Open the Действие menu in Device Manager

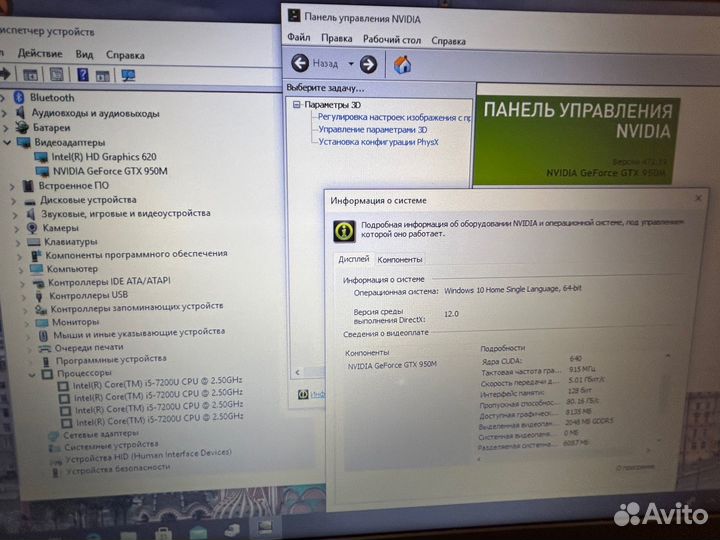40,53
